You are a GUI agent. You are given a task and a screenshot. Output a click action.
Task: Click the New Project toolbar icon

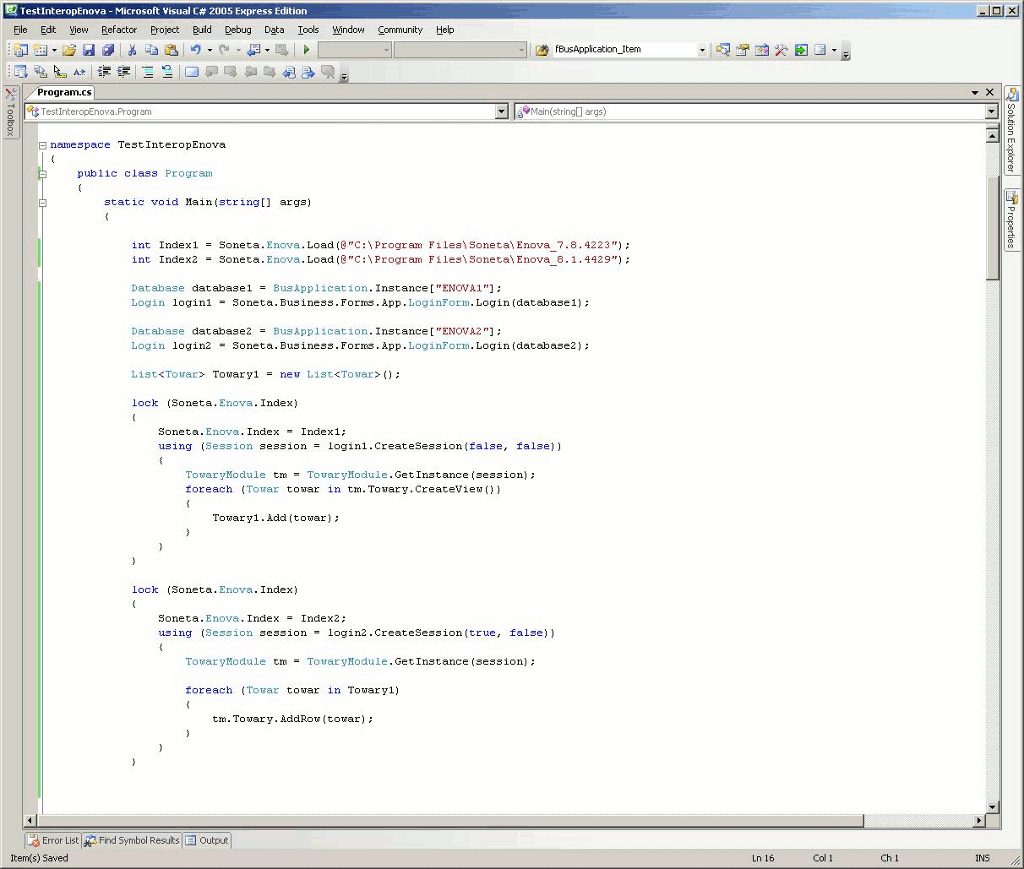pyautogui.click(x=21, y=50)
